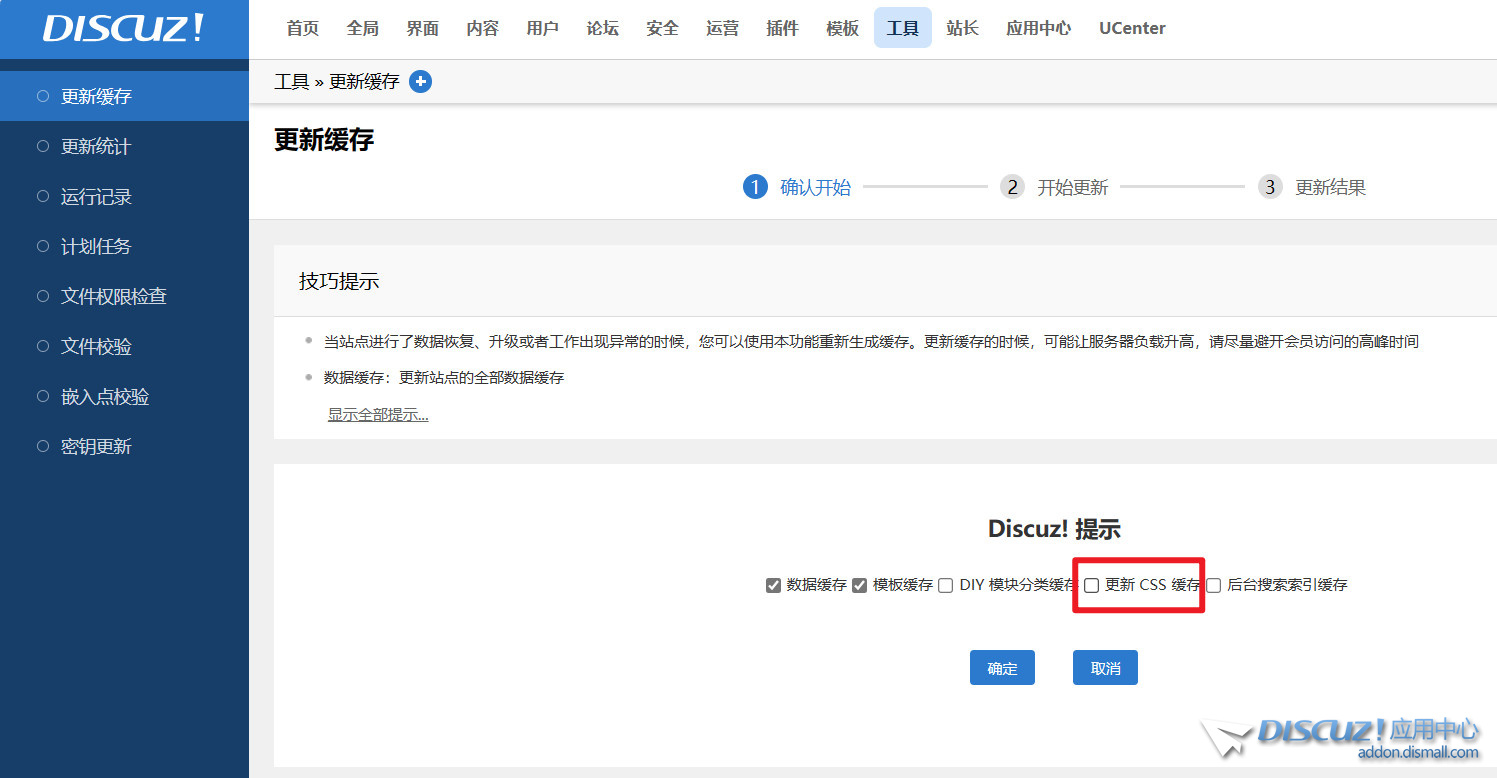The width and height of the screenshot is (1497, 778).
Task: Open the 界面 top menu
Action: [x=422, y=28]
